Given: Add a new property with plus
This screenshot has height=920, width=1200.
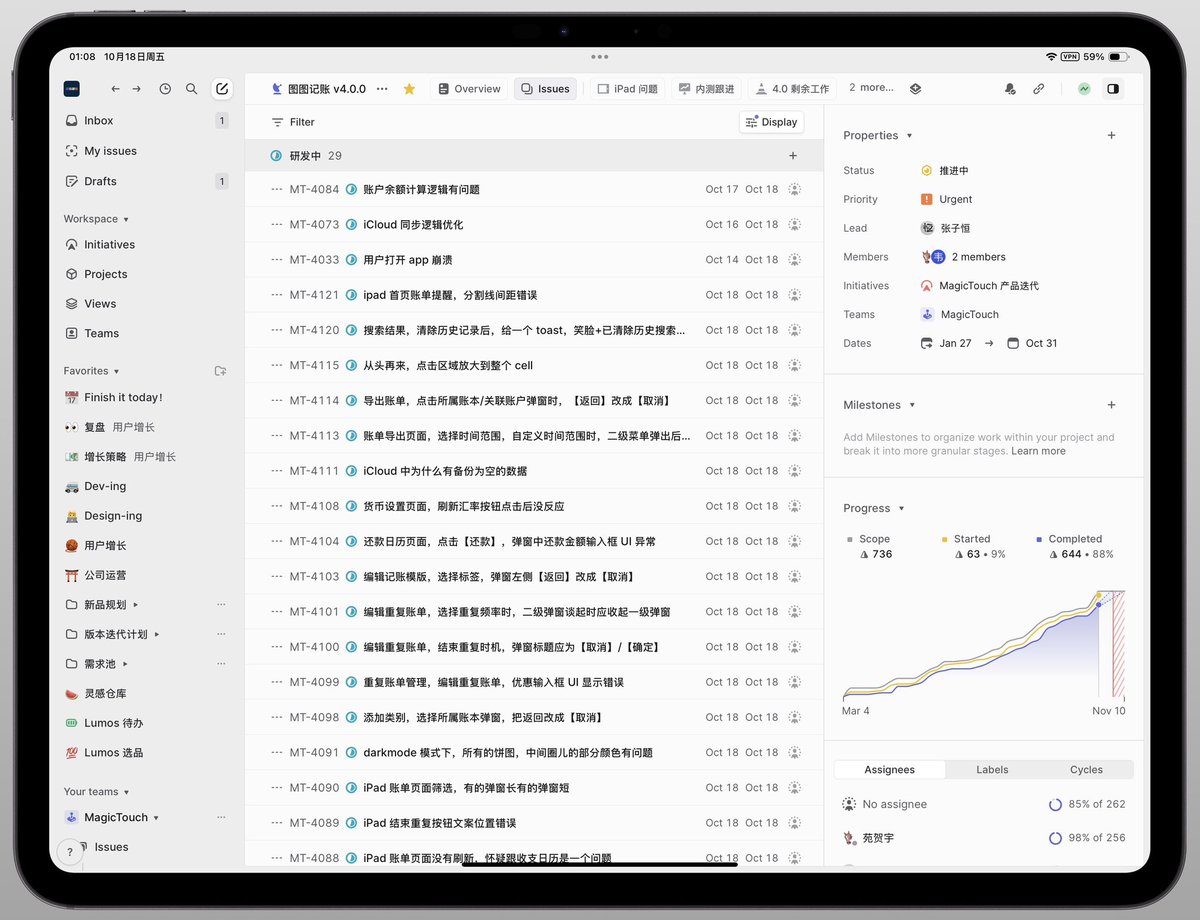Looking at the screenshot, I should pyautogui.click(x=1111, y=135).
